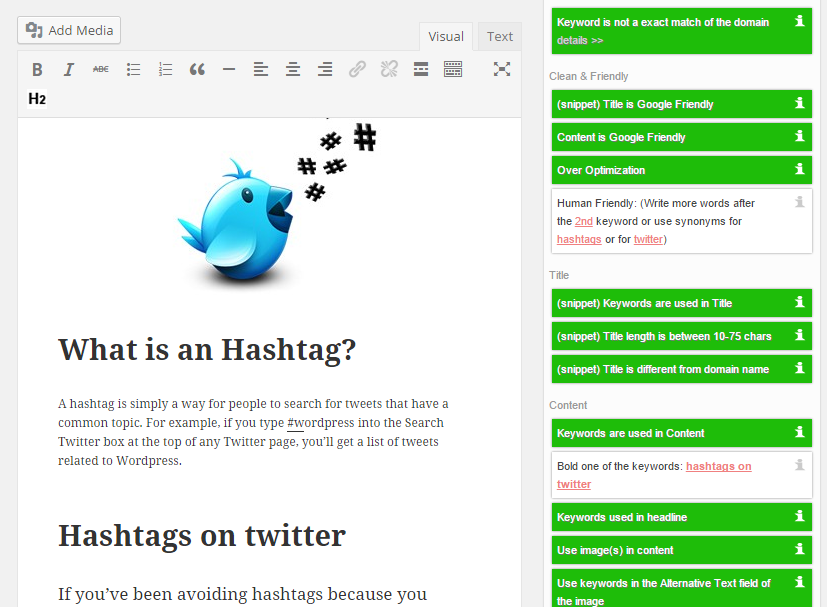The image size is (827, 607).
Task: Click the '#wordpress' word in the paragraph
Action: point(321,423)
